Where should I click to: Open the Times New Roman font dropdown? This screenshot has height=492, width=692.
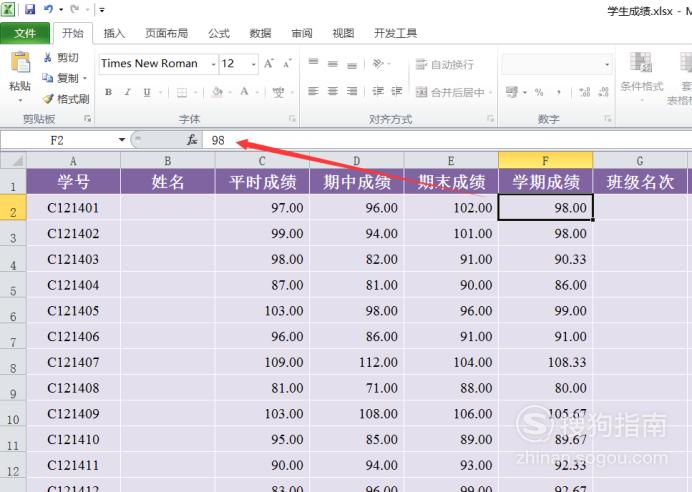point(214,64)
